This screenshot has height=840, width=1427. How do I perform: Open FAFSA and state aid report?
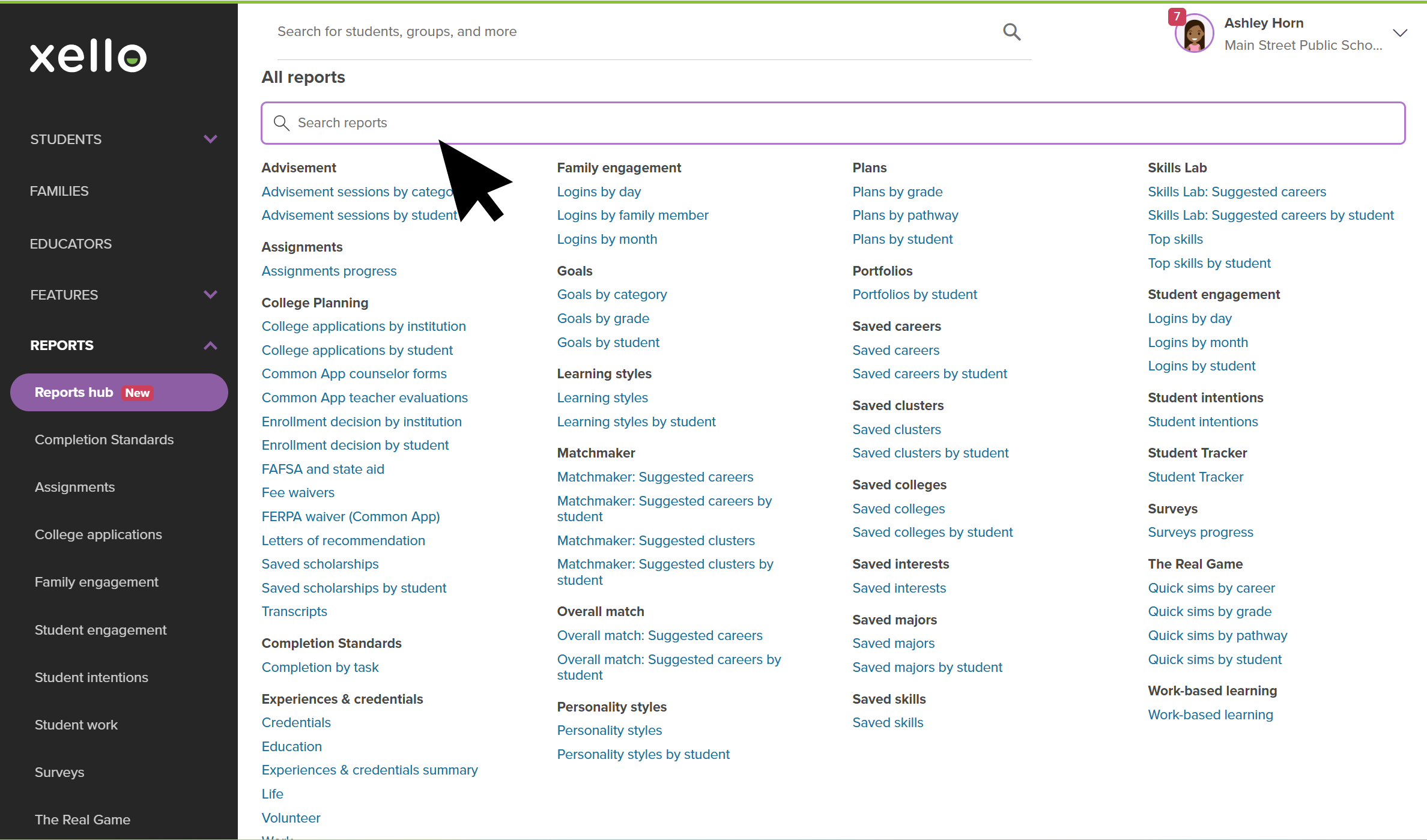click(323, 469)
